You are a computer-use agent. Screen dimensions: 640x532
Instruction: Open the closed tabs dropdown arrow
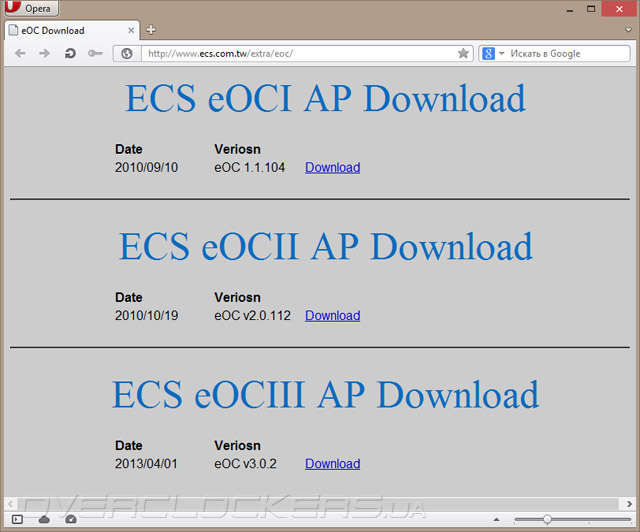[x=629, y=30]
